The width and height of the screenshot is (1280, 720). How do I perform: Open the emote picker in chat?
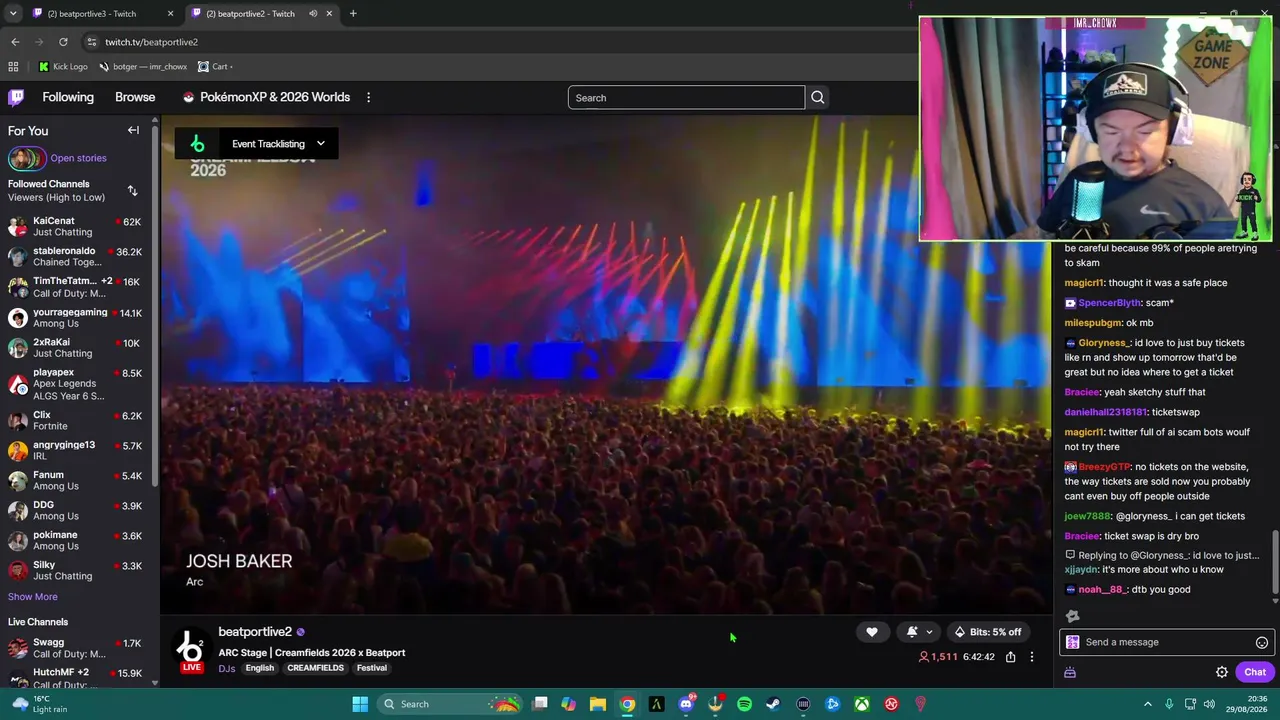click(x=1261, y=642)
